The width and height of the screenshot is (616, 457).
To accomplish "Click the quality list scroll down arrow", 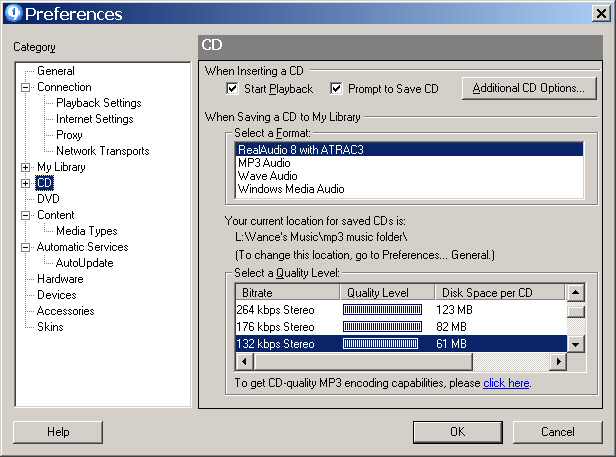I will pos(576,345).
